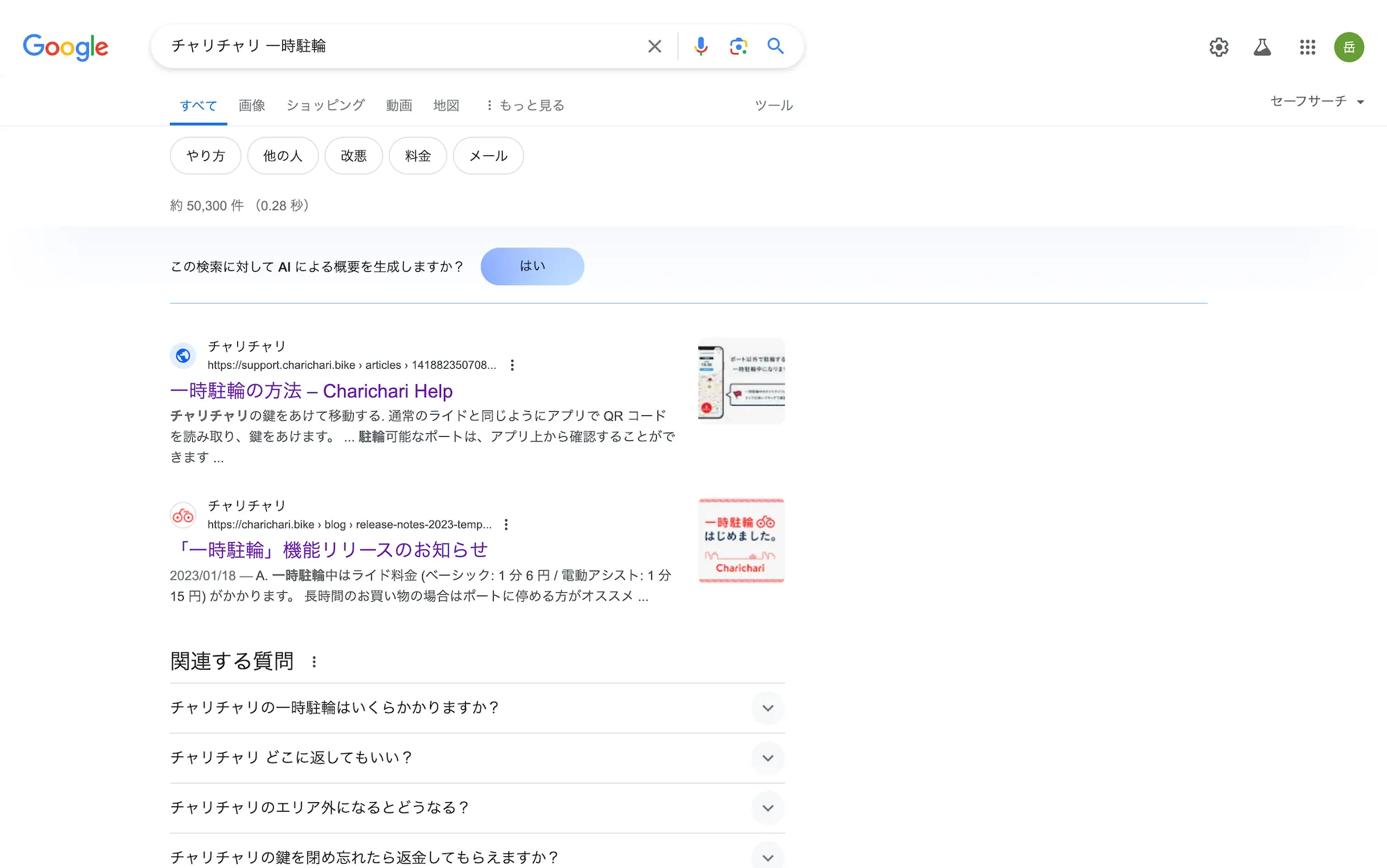The width and height of the screenshot is (1387, 868).
Task: Click the 約 50,300 件 result count
Action: pyautogui.click(x=207, y=206)
